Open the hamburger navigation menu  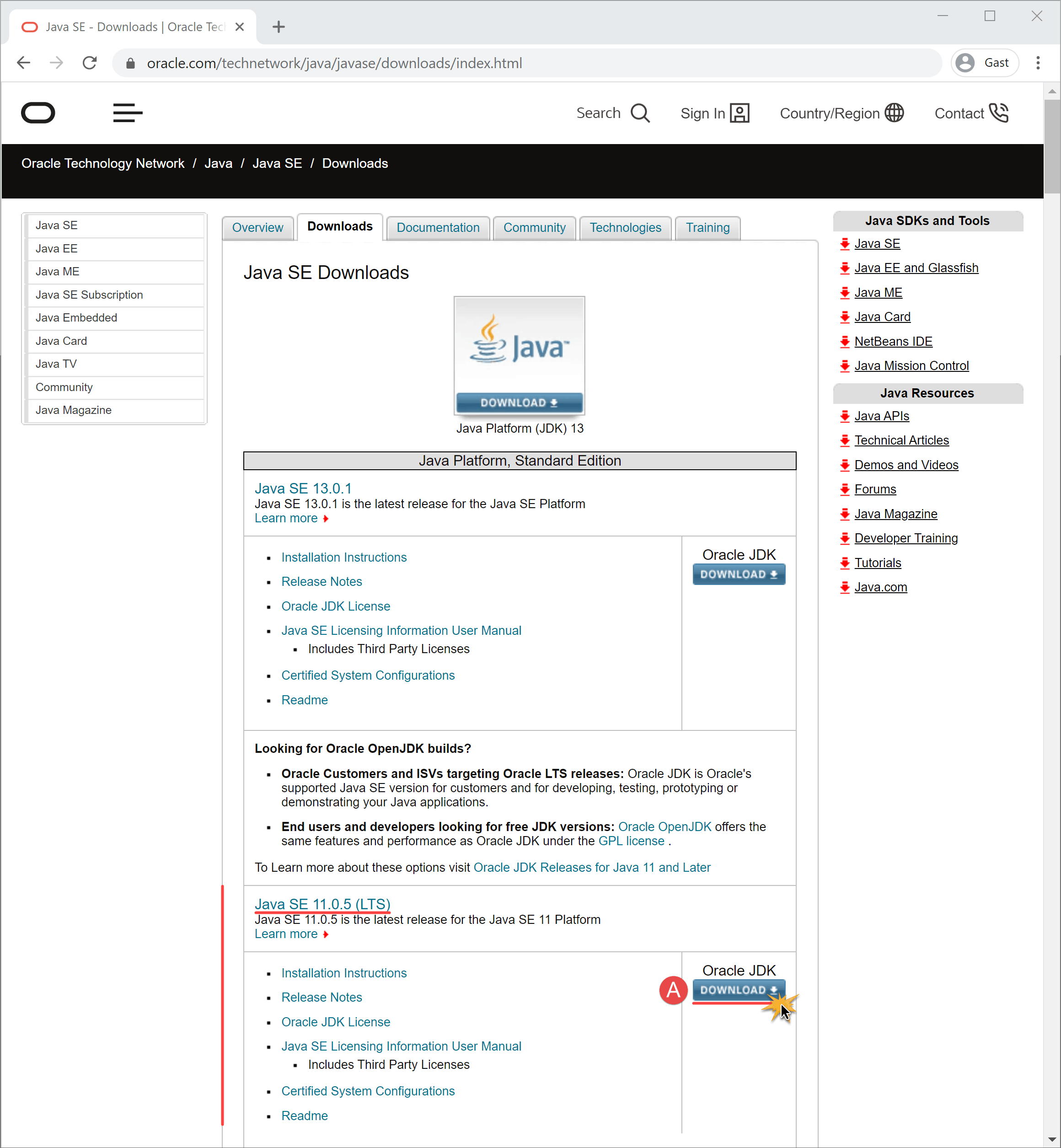pyautogui.click(x=128, y=113)
